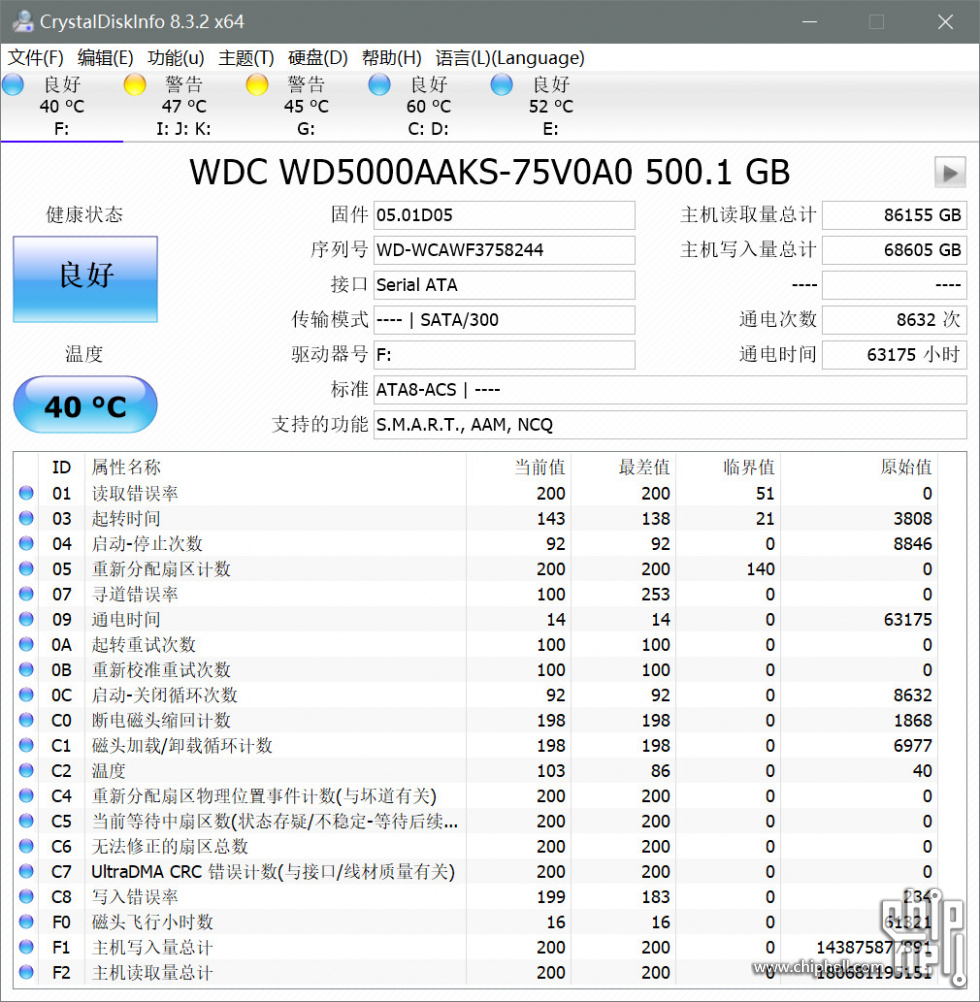
Task: Click the blue status orb for drive E:
Action: click(x=501, y=84)
